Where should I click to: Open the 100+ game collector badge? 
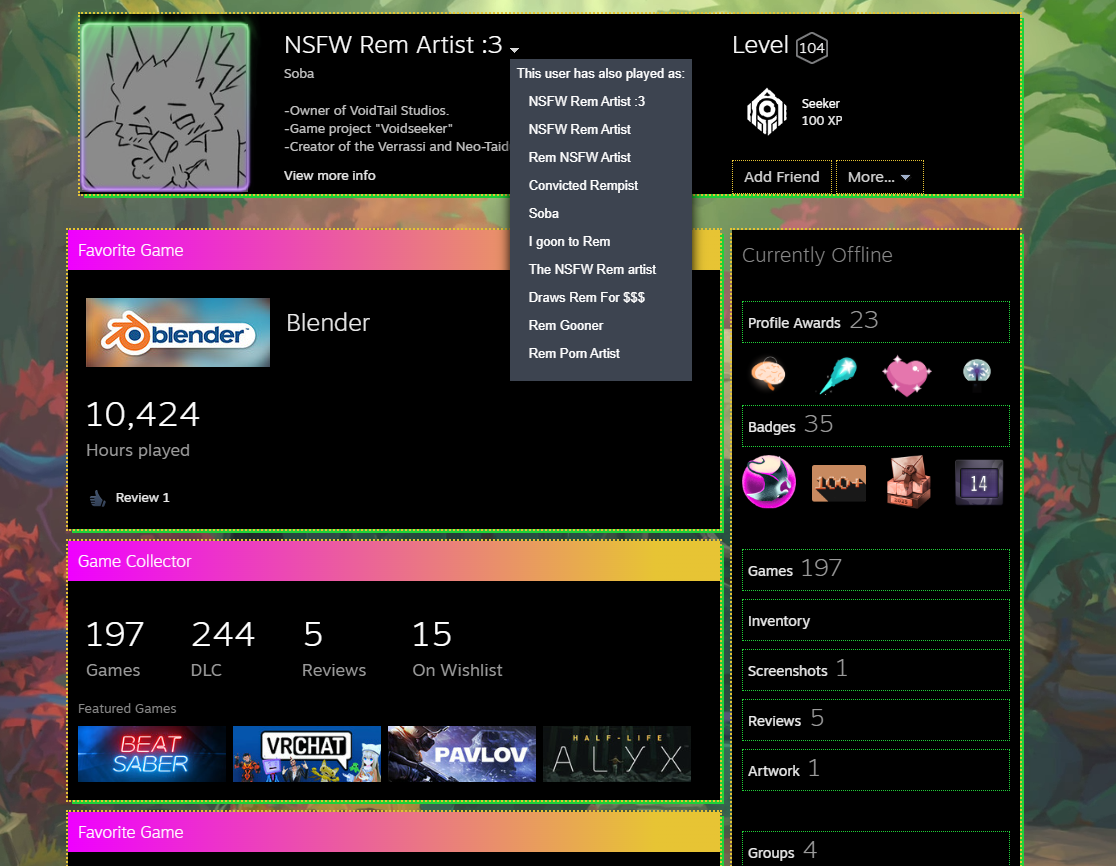pyautogui.click(x=838, y=482)
